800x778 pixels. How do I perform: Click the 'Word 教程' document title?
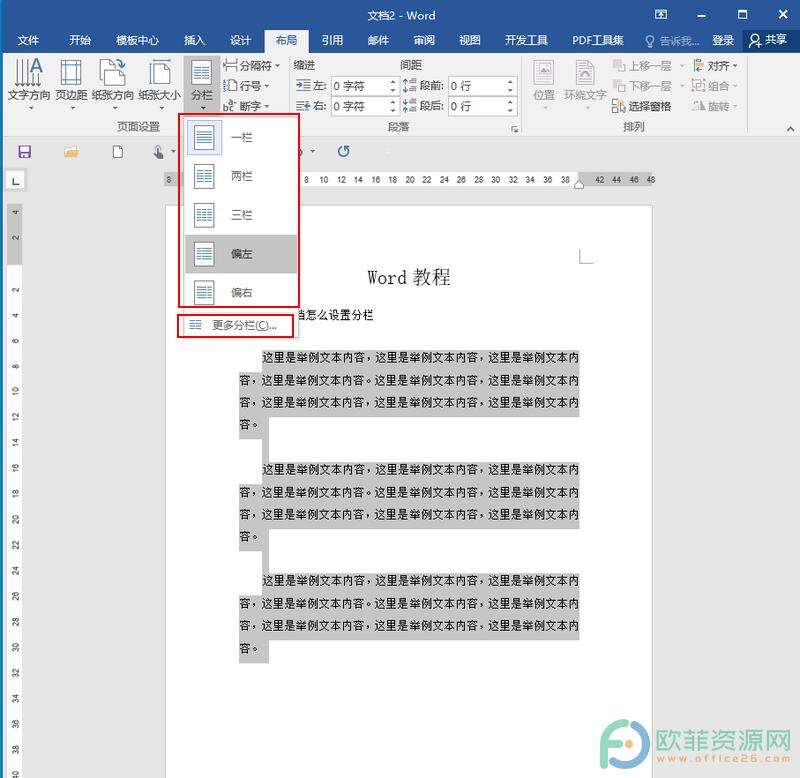(409, 277)
